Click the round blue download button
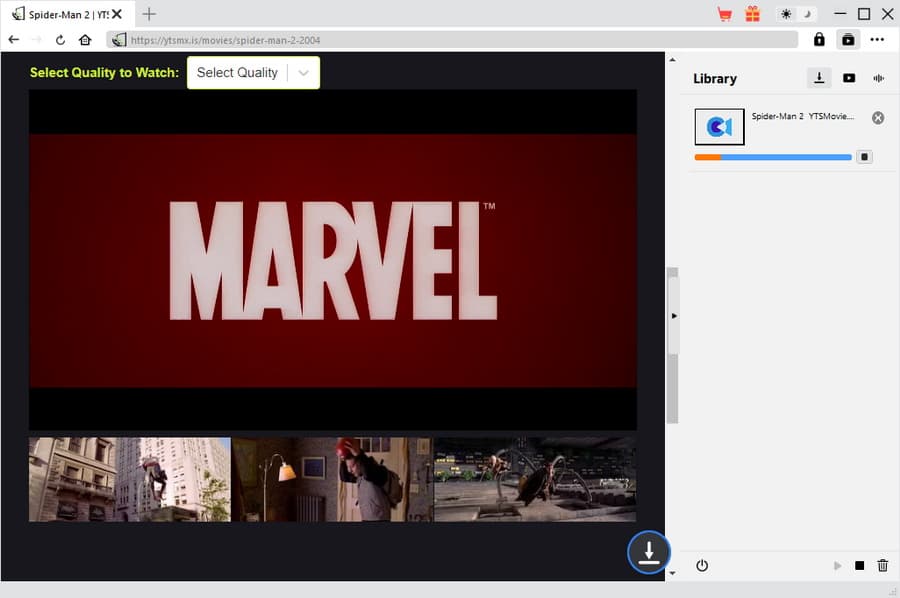This screenshot has height=598, width=900. (649, 552)
